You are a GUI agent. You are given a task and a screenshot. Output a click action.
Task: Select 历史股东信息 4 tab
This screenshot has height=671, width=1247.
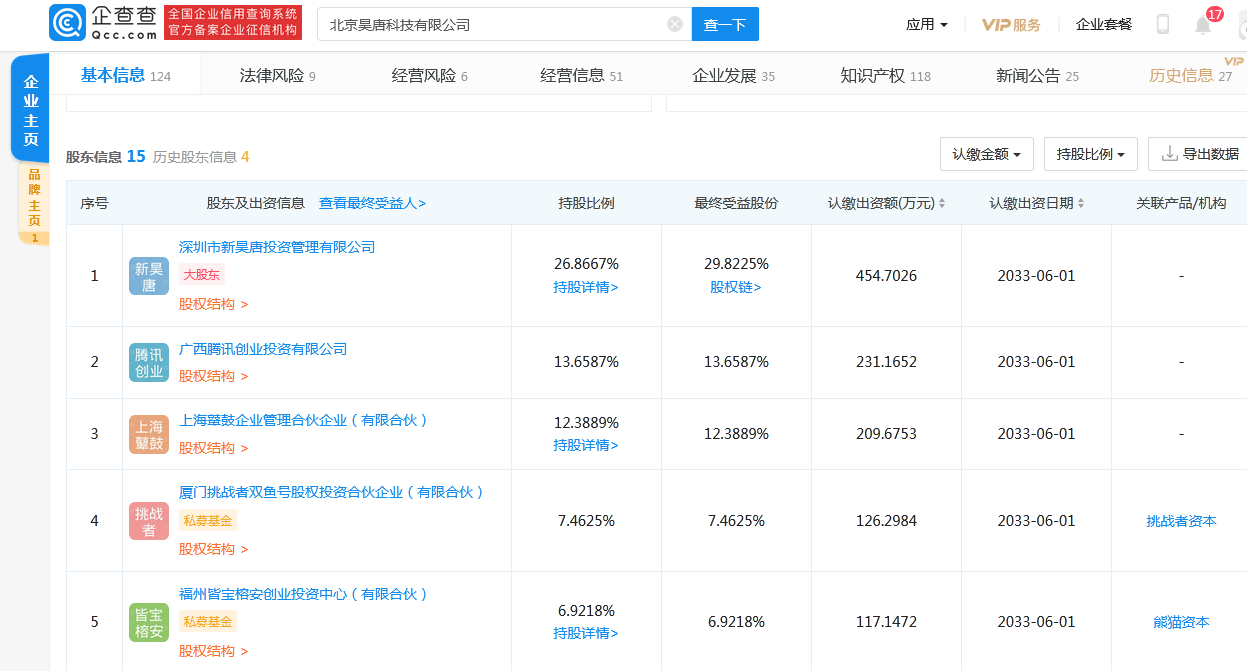coord(201,156)
